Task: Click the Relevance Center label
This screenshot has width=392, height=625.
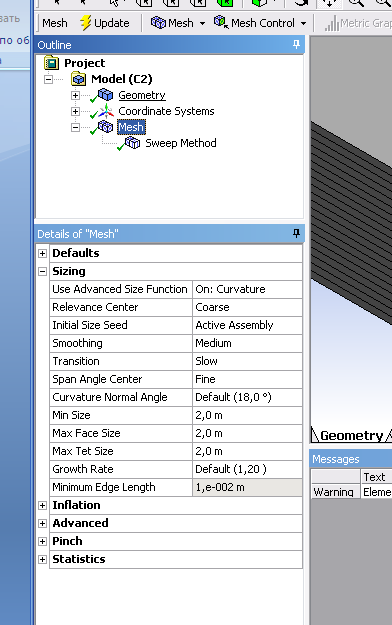Action: click(x=95, y=307)
